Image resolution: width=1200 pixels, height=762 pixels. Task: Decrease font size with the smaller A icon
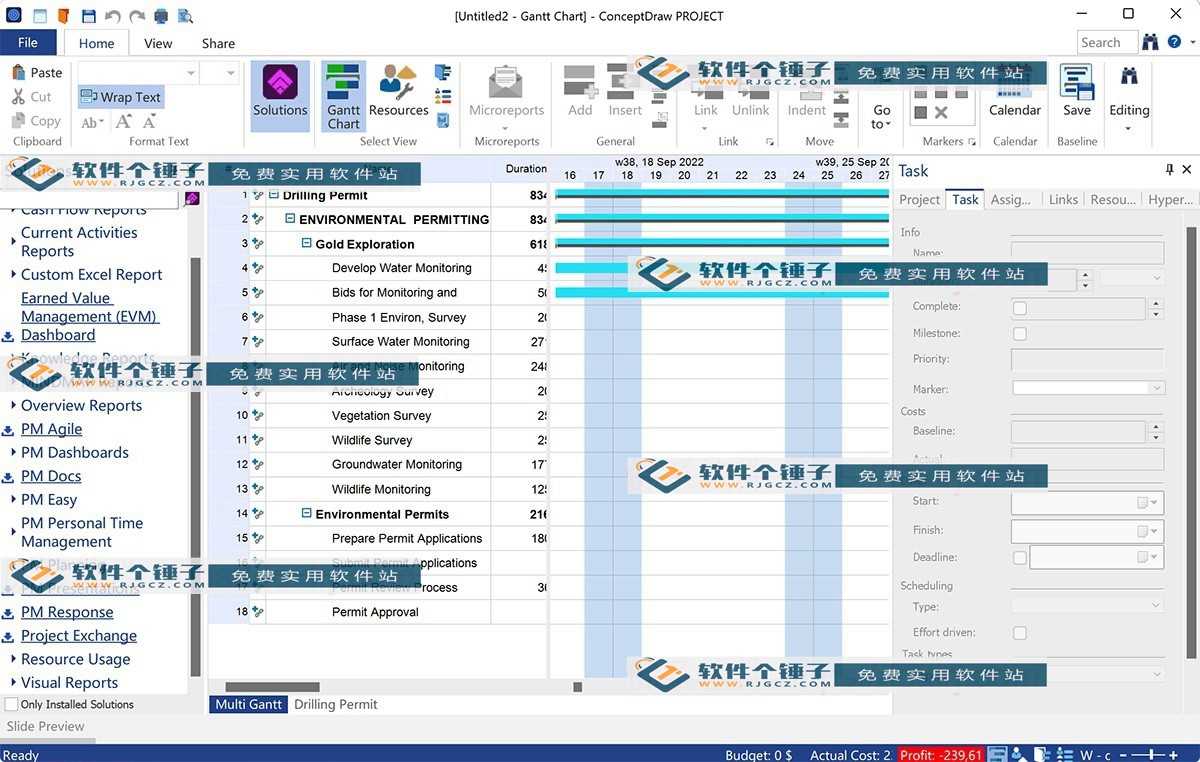point(149,122)
